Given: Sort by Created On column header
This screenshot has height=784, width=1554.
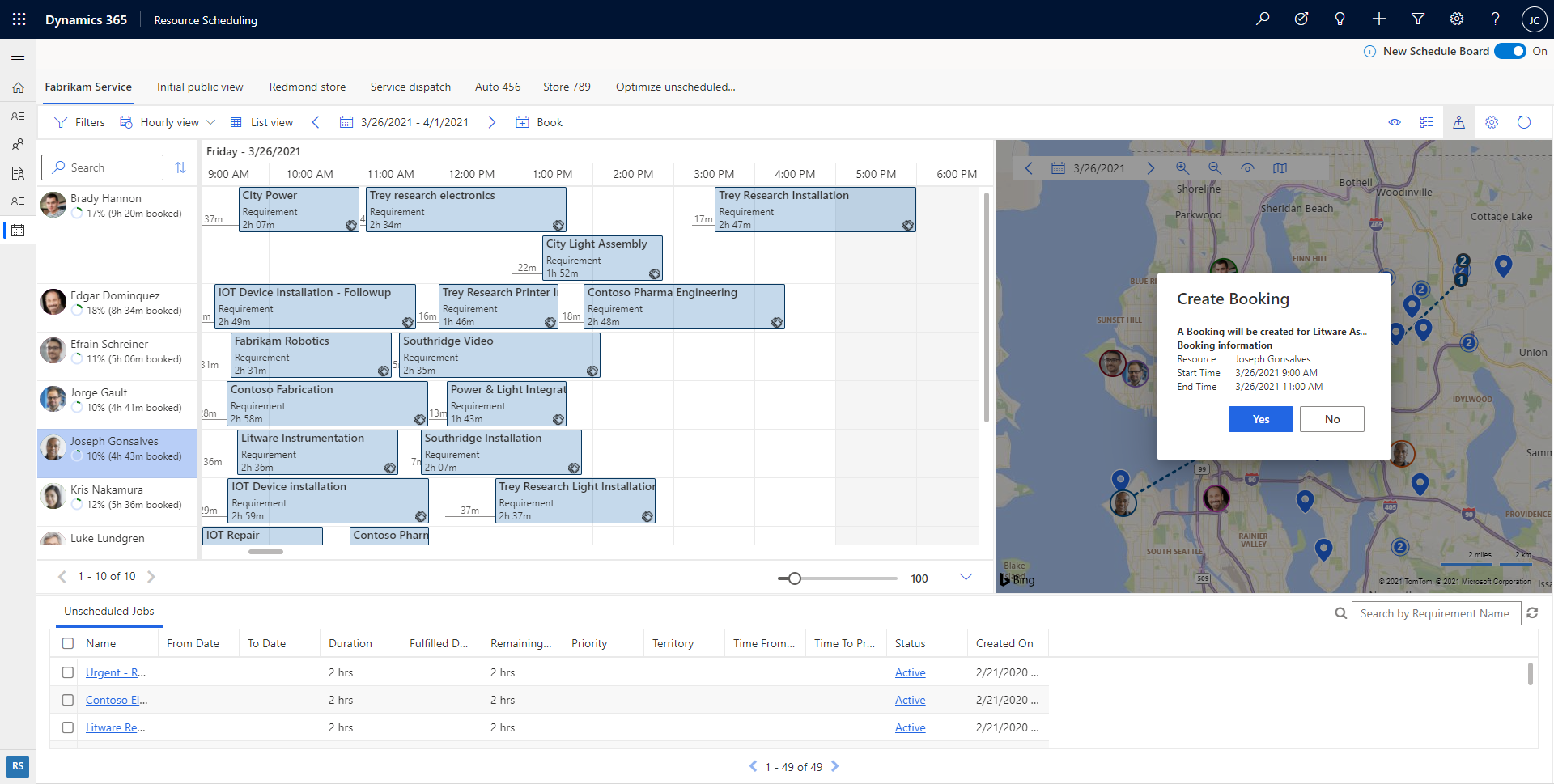Looking at the screenshot, I should tap(1004, 643).
